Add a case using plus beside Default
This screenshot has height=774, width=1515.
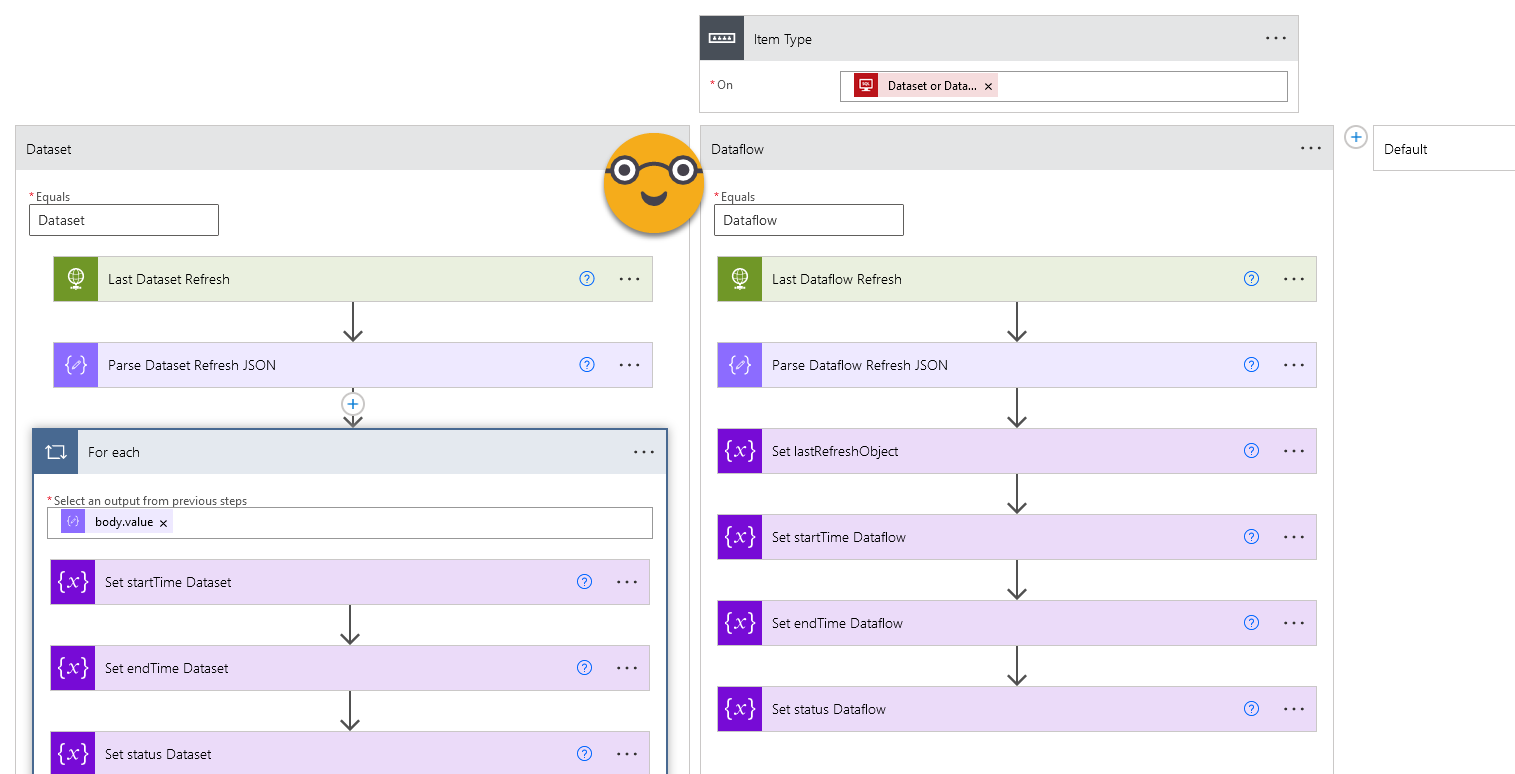coord(1355,137)
